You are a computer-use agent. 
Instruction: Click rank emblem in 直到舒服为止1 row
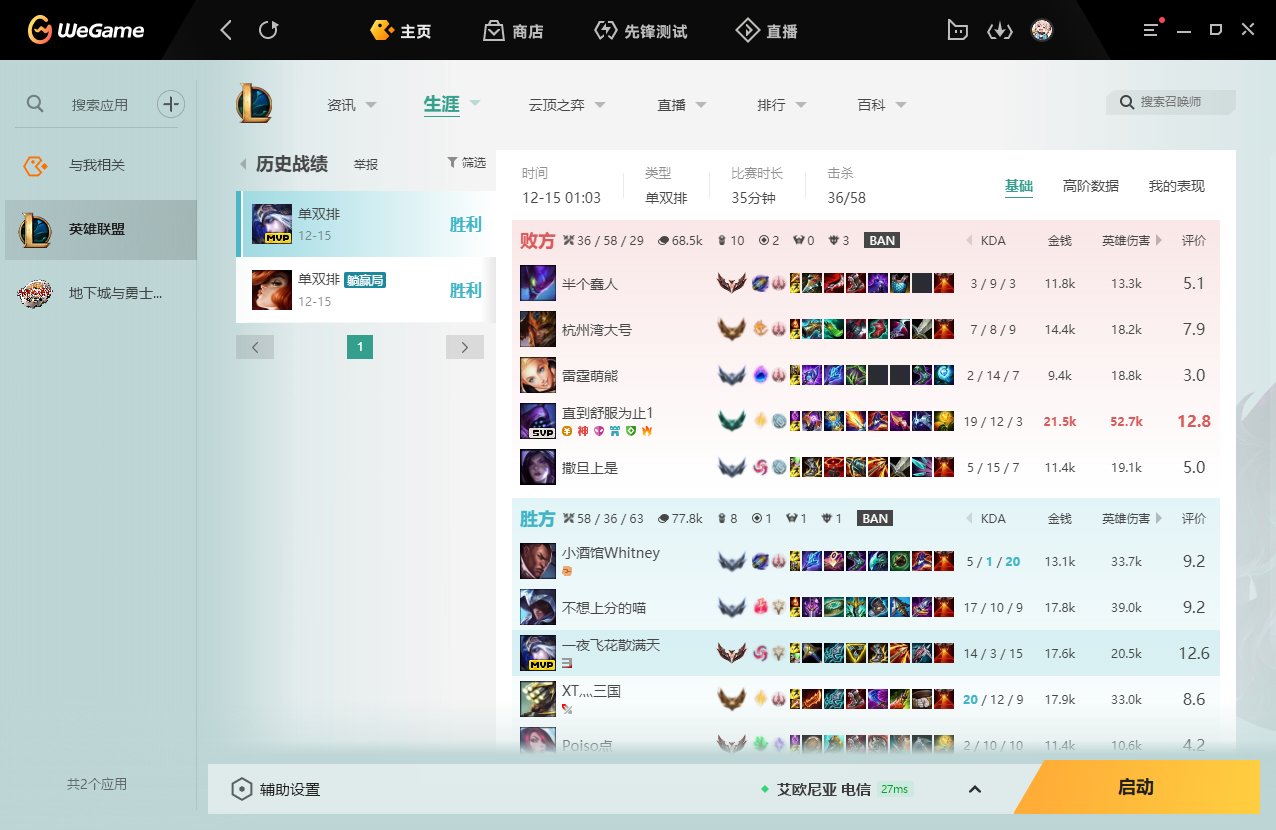coord(732,421)
